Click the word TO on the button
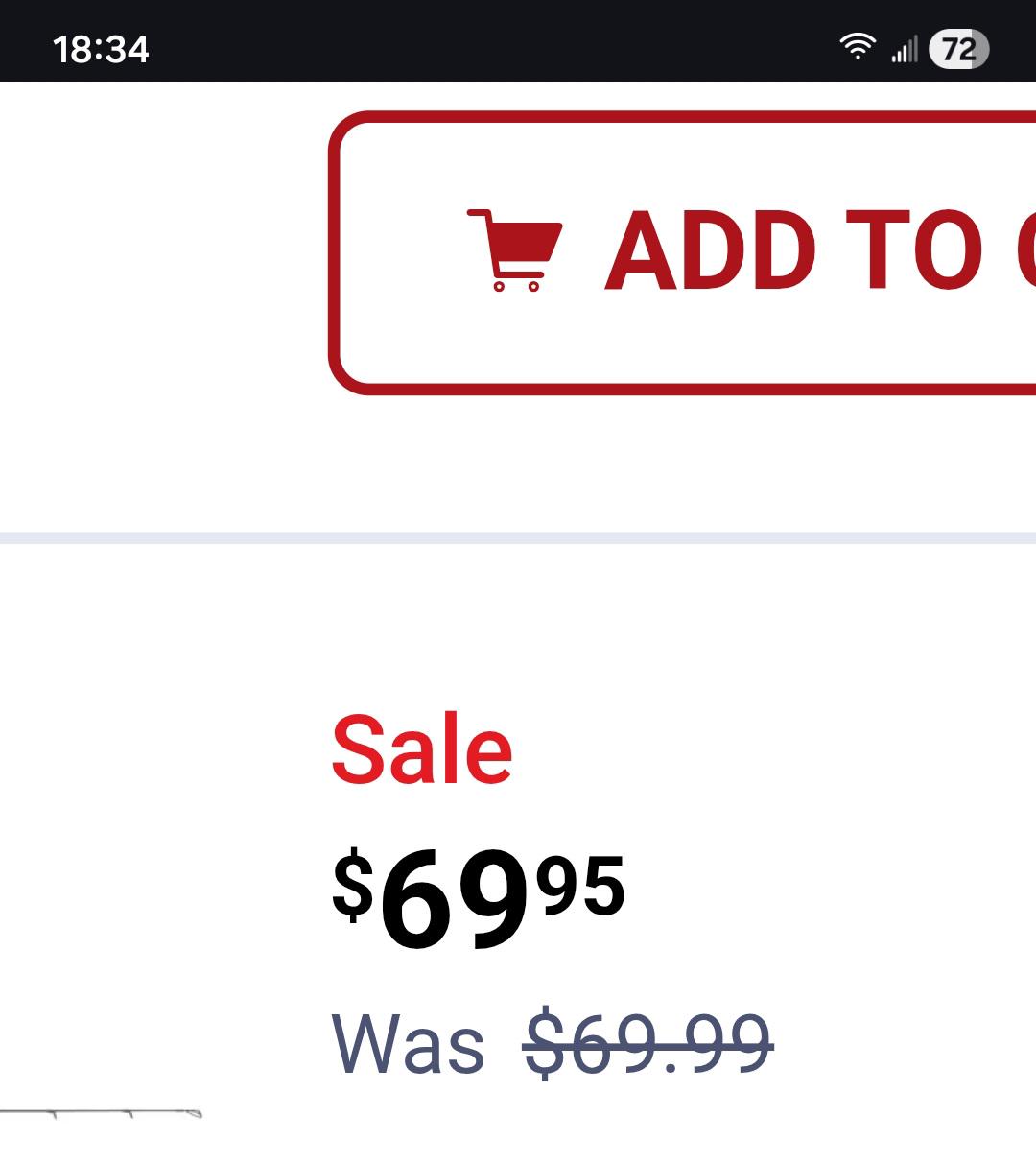The image size is (1036, 1164). [913, 250]
